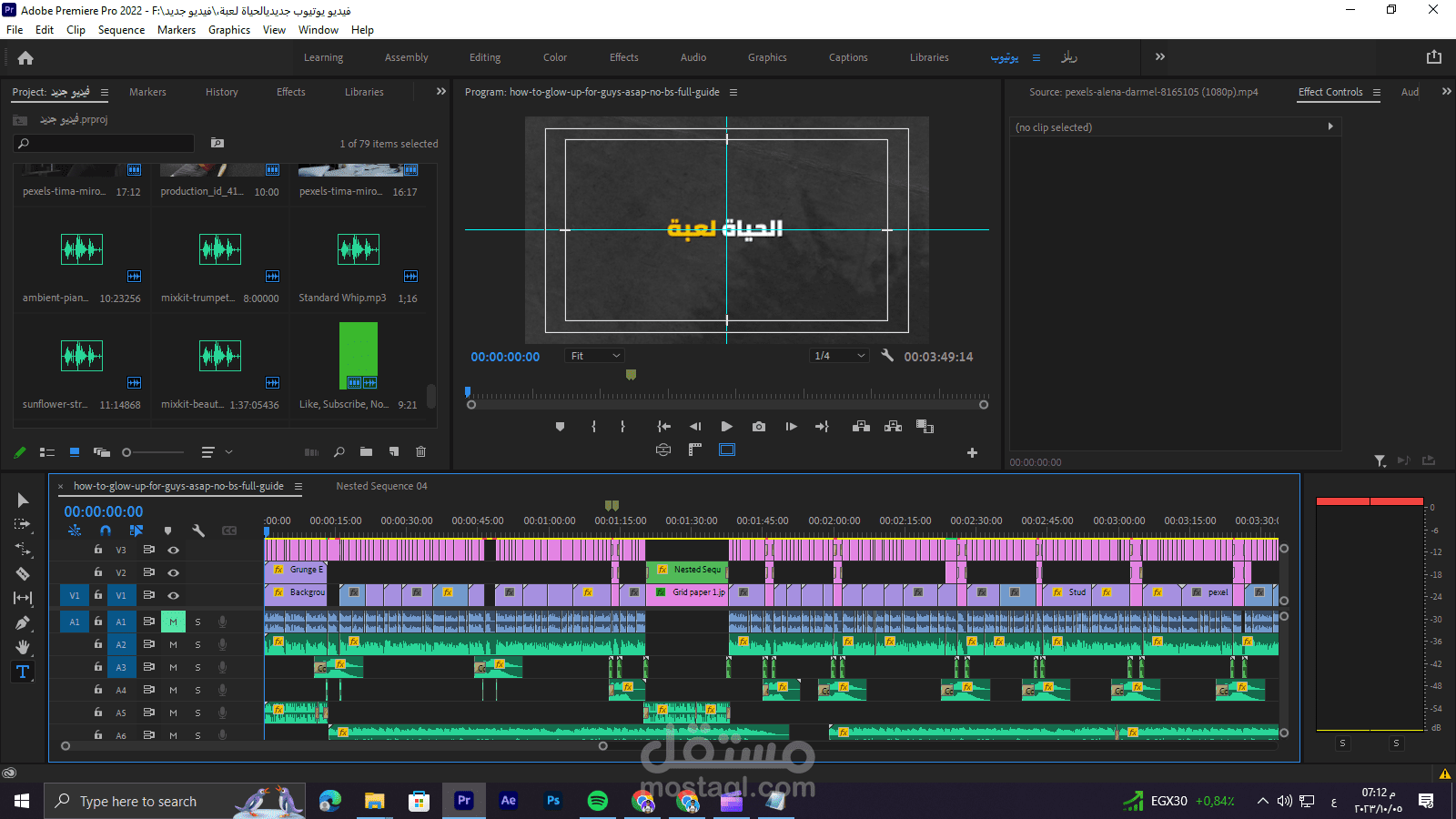The image size is (1456, 819).
Task: Click the Export Frame camera icon
Action: click(759, 427)
